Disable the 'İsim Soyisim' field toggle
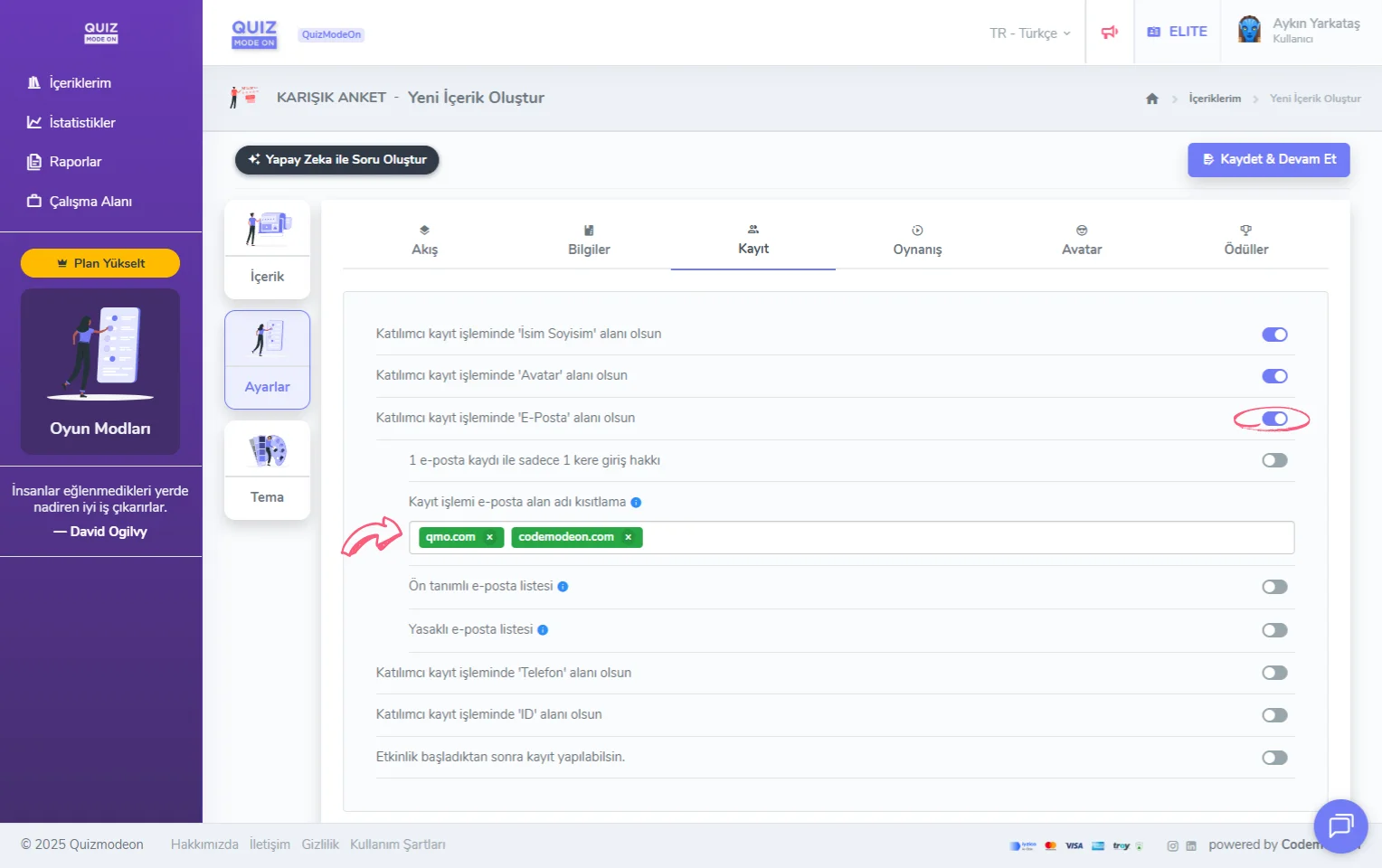The height and width of the screenshot is (868, 1382). pos(1274,335)
